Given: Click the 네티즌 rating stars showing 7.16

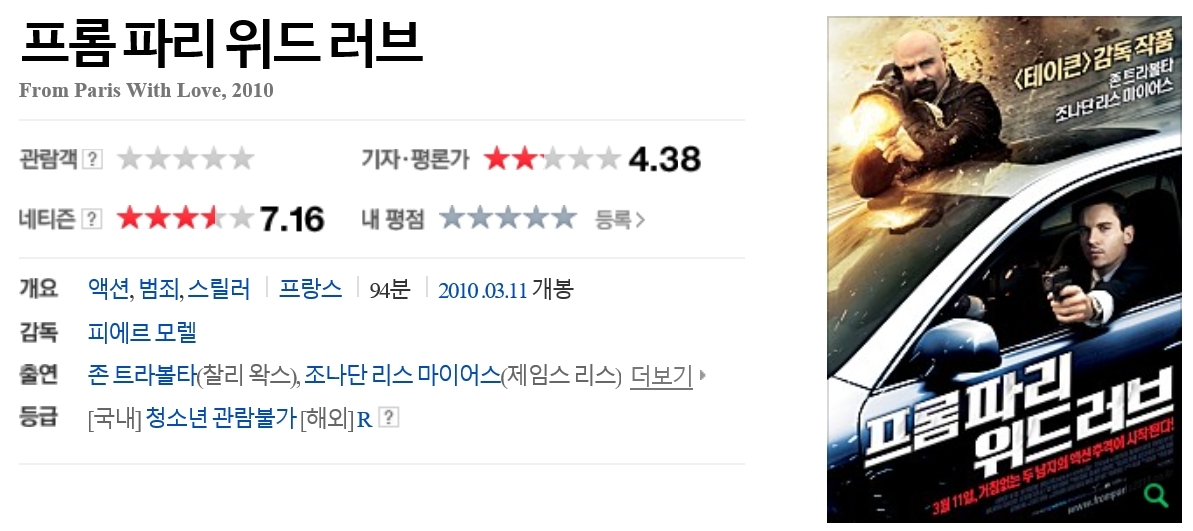Looking at the screenshot, I should tap(185, 218).
